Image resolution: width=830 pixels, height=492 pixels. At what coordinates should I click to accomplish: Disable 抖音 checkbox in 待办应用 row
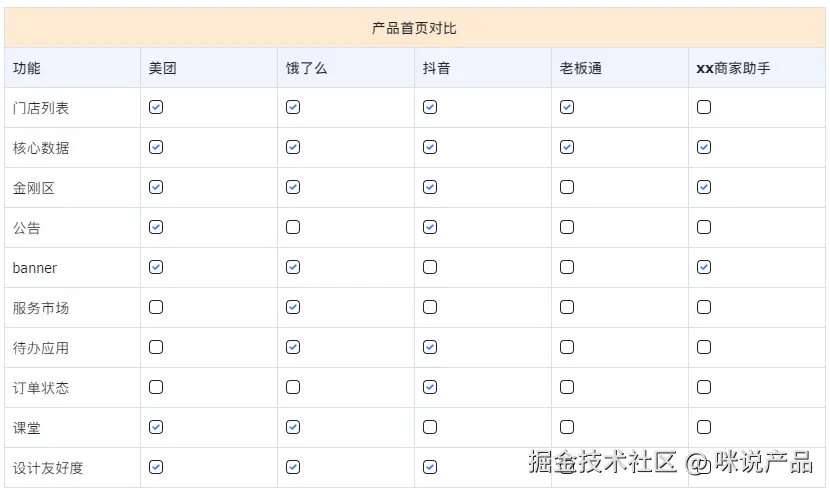[430, 347]
